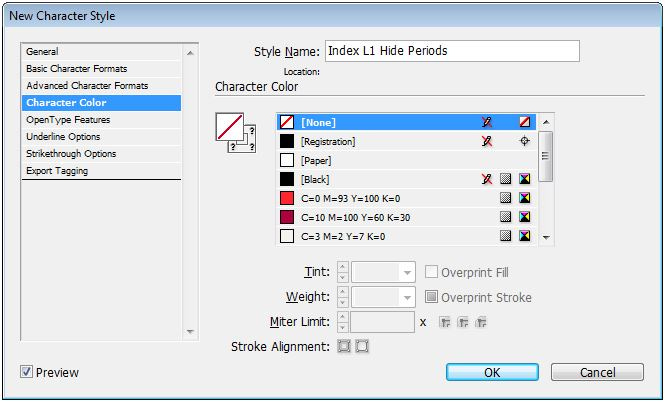665x402 pixels.
Task: Increase Weight with stepper arrows
Action: tap(343, 292)
